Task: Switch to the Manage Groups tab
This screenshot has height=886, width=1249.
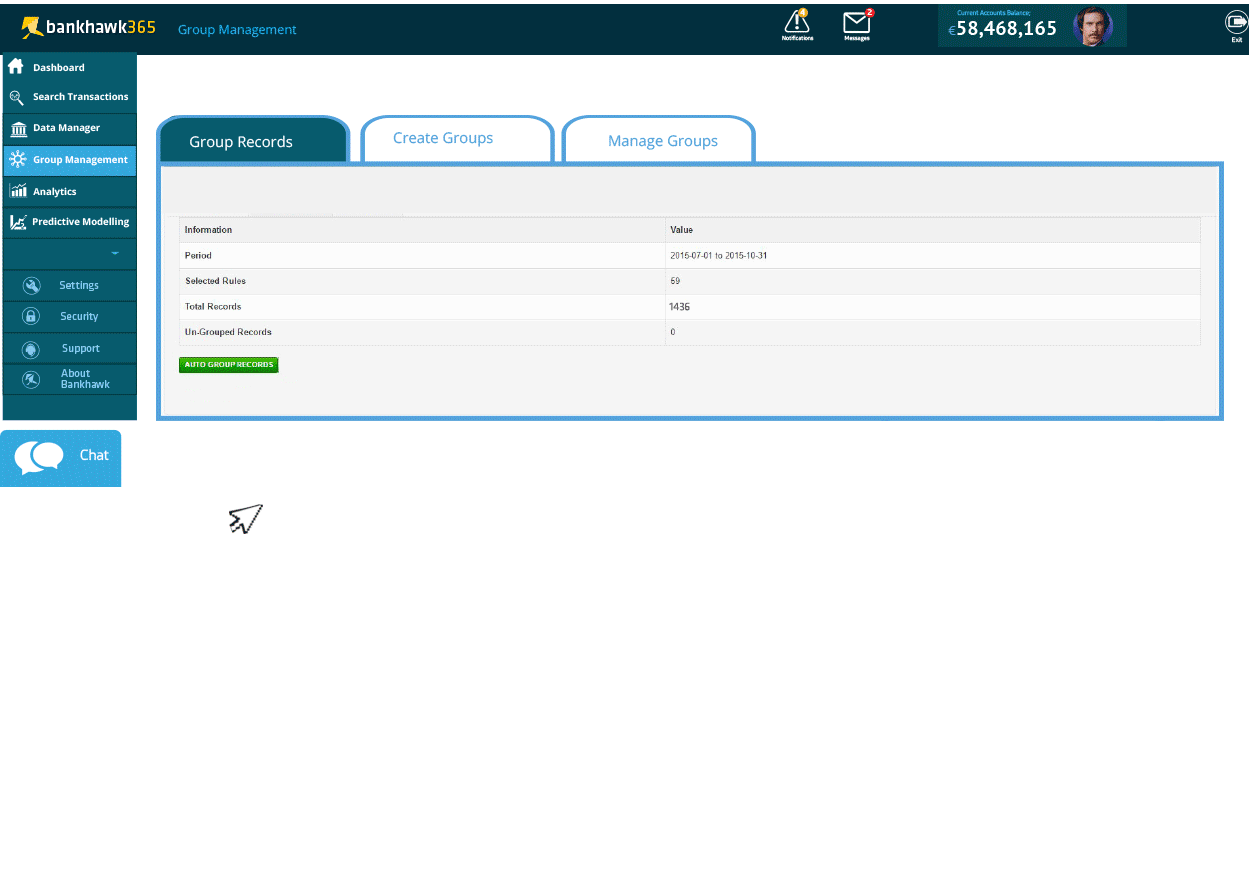Action: point(662,141)
